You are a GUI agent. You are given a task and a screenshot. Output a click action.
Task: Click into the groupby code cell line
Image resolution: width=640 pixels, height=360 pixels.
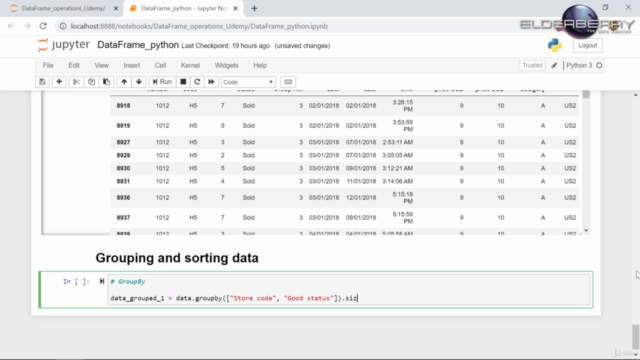(234, 298)
